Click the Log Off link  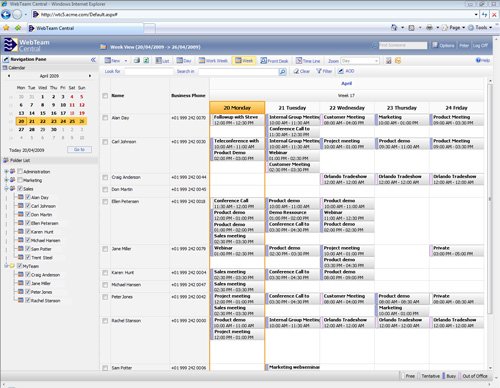480,45
